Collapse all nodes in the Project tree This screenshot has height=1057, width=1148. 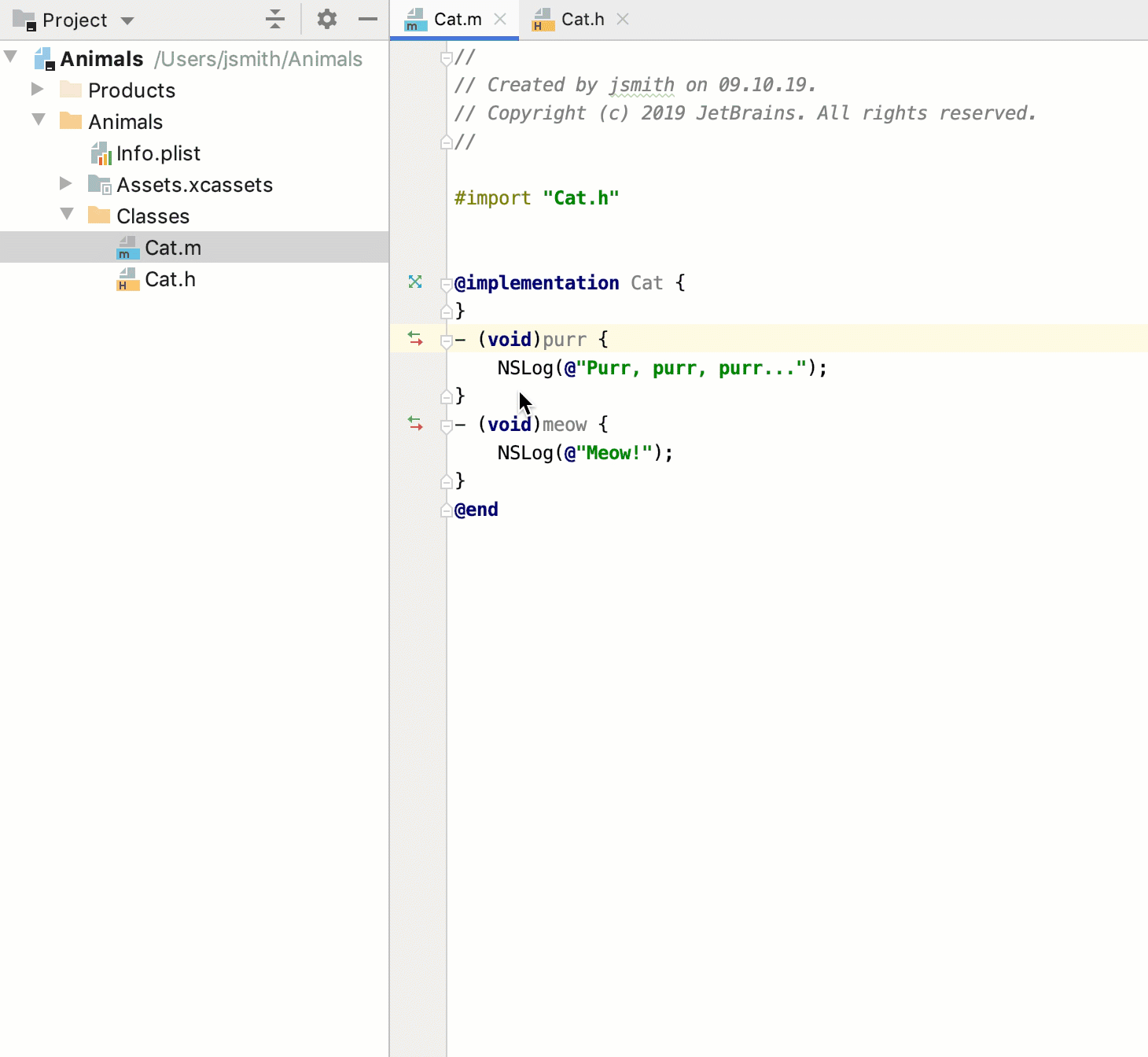tap(274, 19)
